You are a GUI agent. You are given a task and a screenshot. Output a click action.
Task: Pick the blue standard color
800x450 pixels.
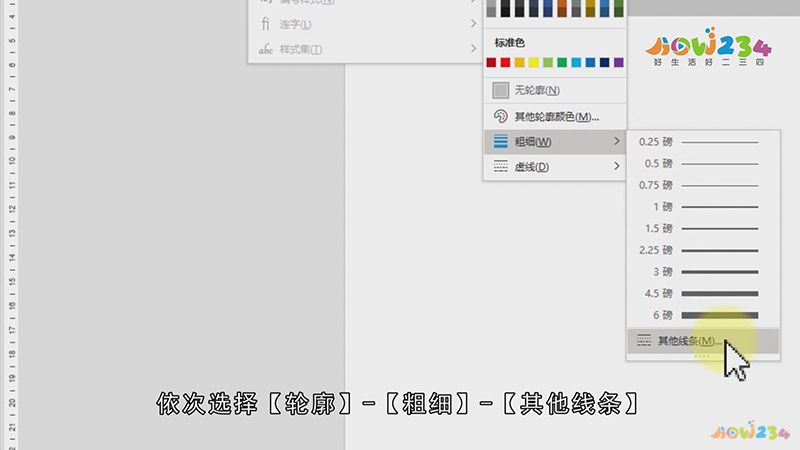[590, 62]
